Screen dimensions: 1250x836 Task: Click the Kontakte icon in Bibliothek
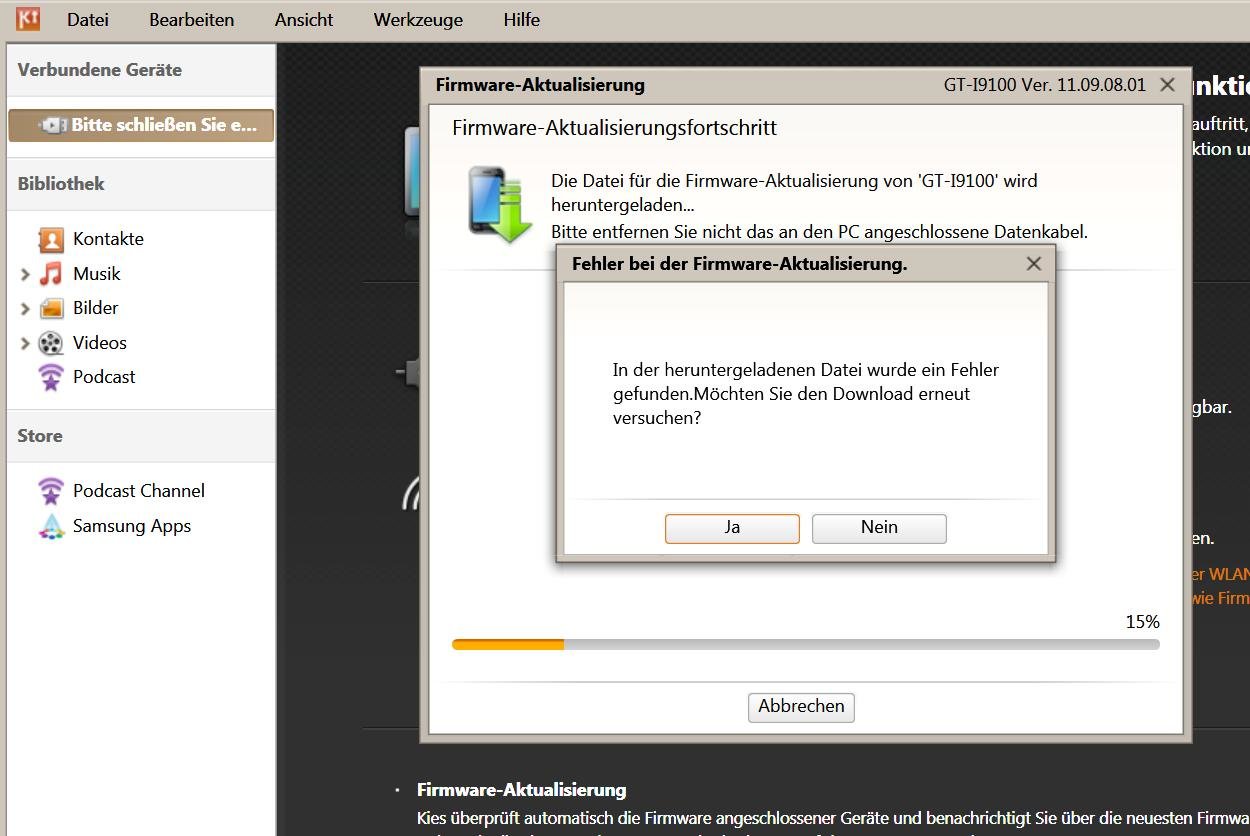pyautogui.click(x=51, y=239)
